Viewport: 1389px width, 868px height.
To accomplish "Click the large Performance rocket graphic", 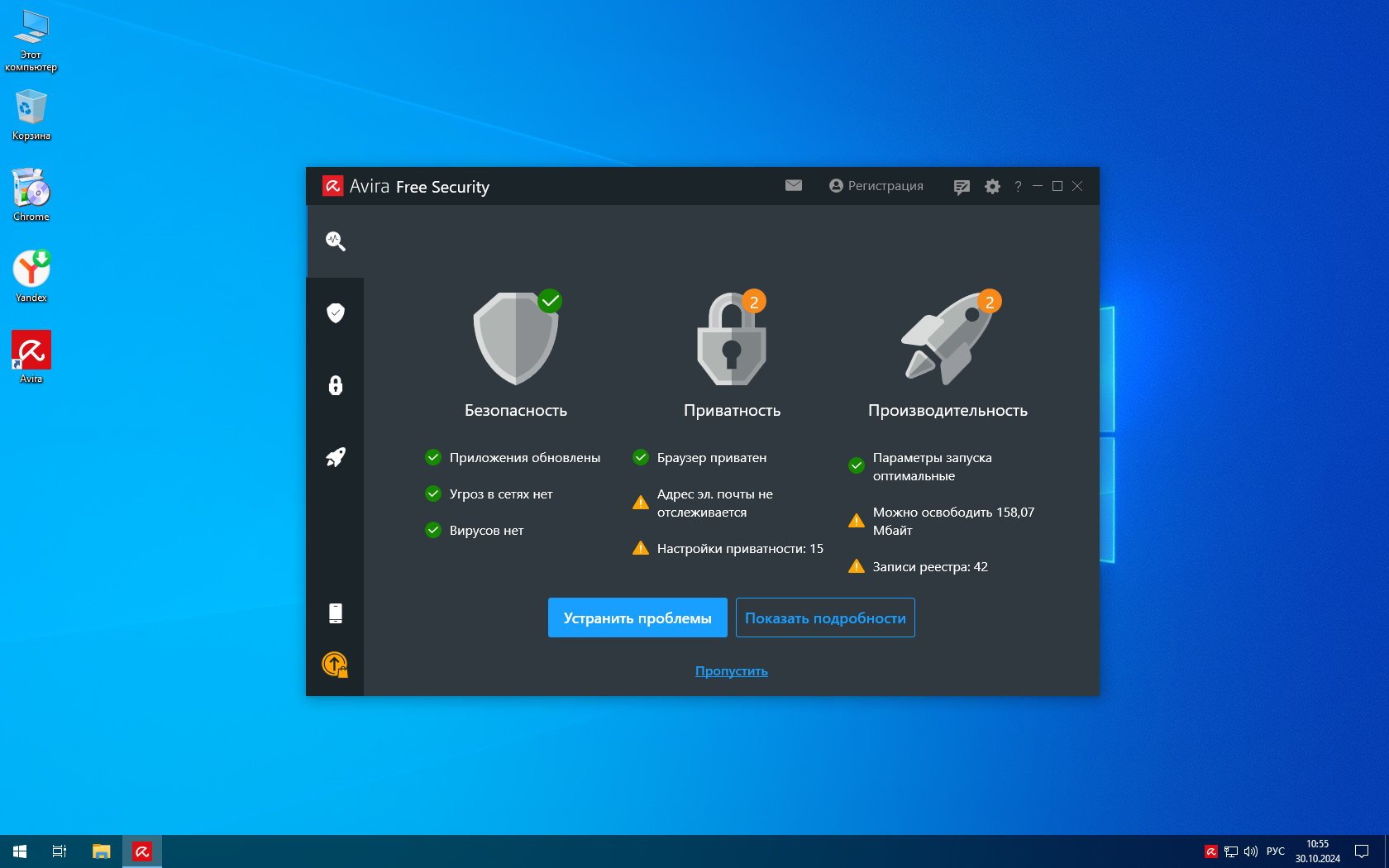I will 948,338.
